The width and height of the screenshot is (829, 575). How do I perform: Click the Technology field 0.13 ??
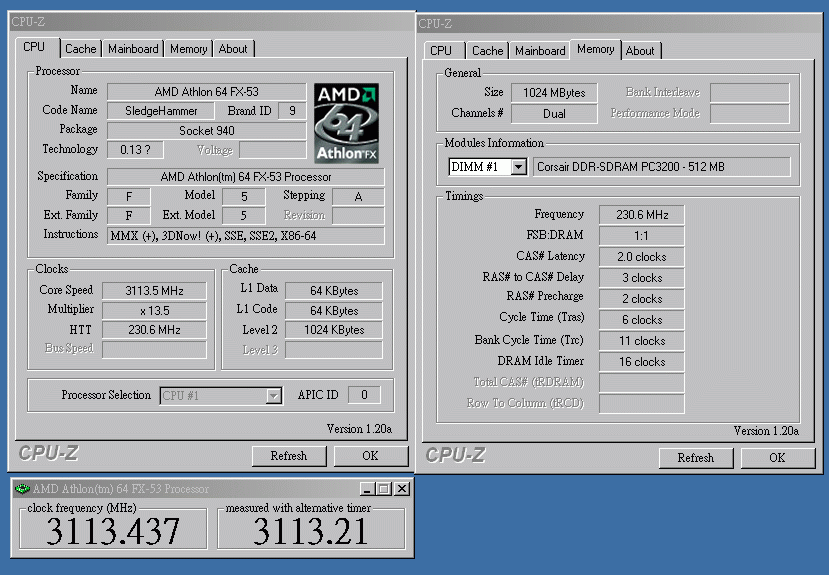(x=135, y=150)
